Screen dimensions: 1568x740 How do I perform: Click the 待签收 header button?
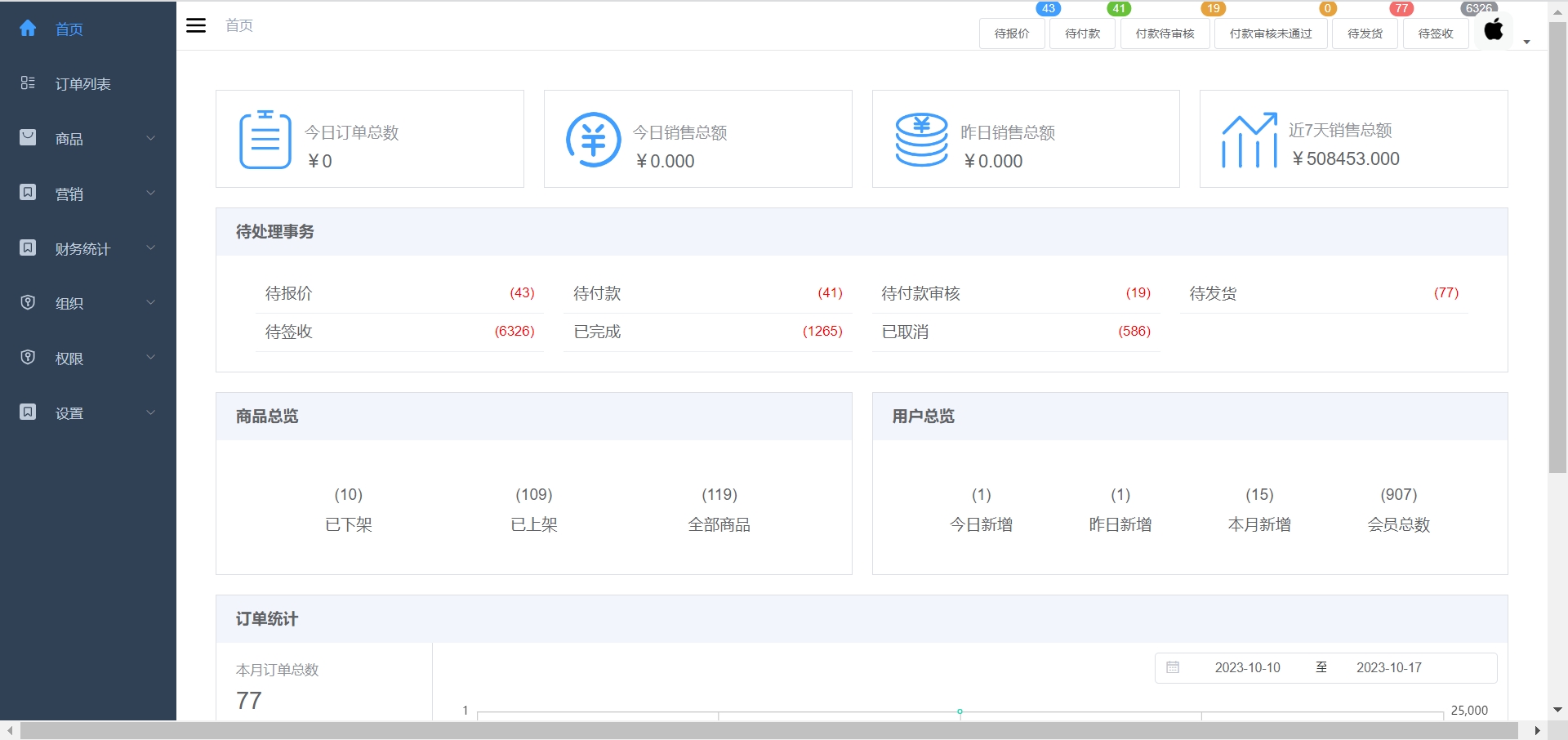point(1436,33)
